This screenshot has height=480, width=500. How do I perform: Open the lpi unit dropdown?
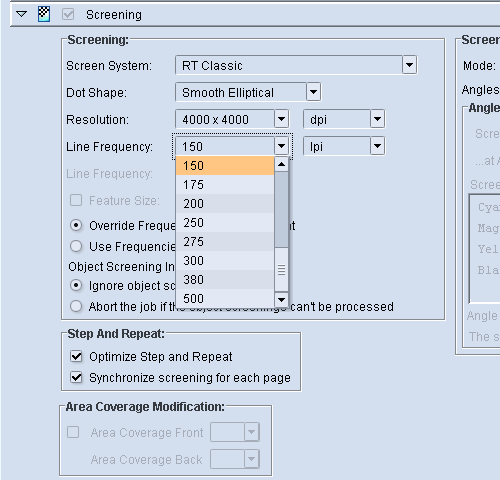pyautogui.click(x=377, y=146)
